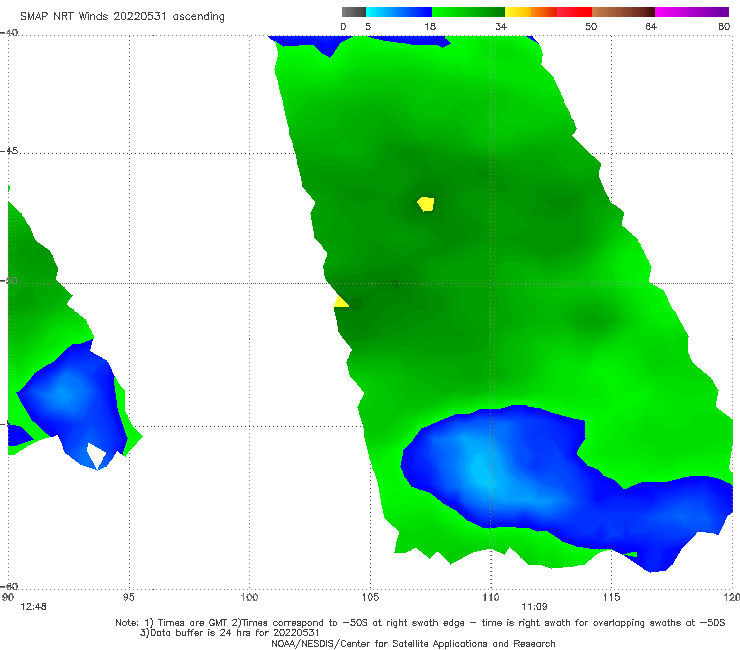Click the latitude label '-45'
This screenshot has height=650, width=740.
coord(9,151)
